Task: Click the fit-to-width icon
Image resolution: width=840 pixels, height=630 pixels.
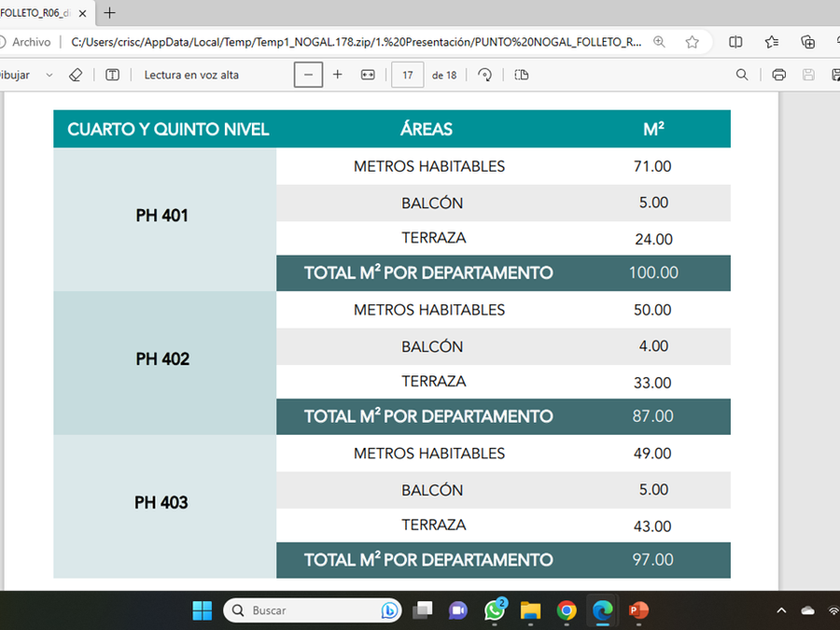Action: pyautogui.click(x=367, y=75)
